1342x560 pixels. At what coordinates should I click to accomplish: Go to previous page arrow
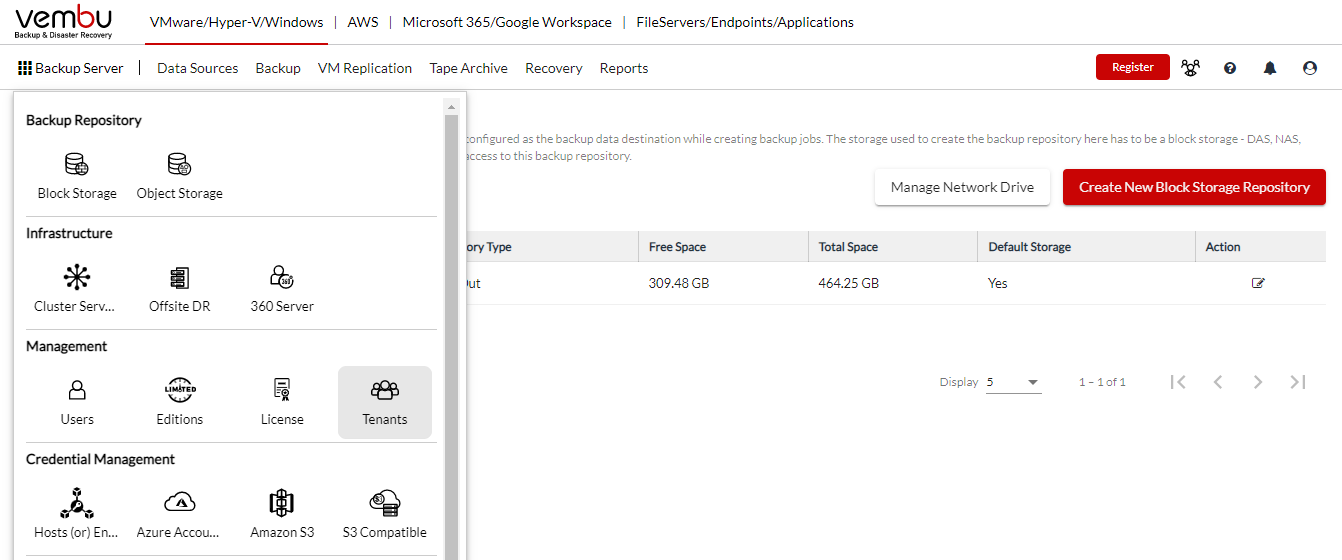pos(1218,382)
